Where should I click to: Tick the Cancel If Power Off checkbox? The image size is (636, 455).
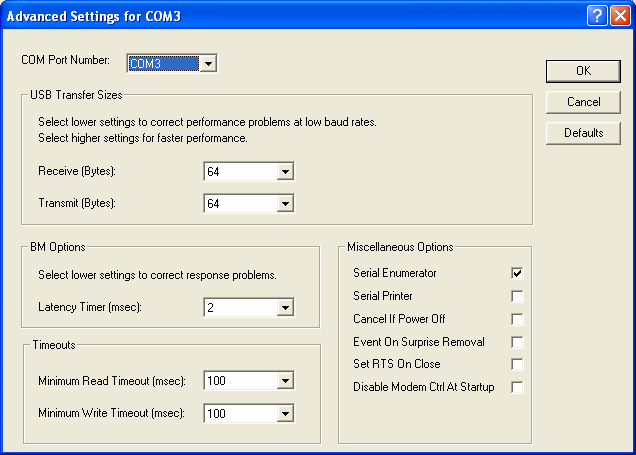coord(517,319)
